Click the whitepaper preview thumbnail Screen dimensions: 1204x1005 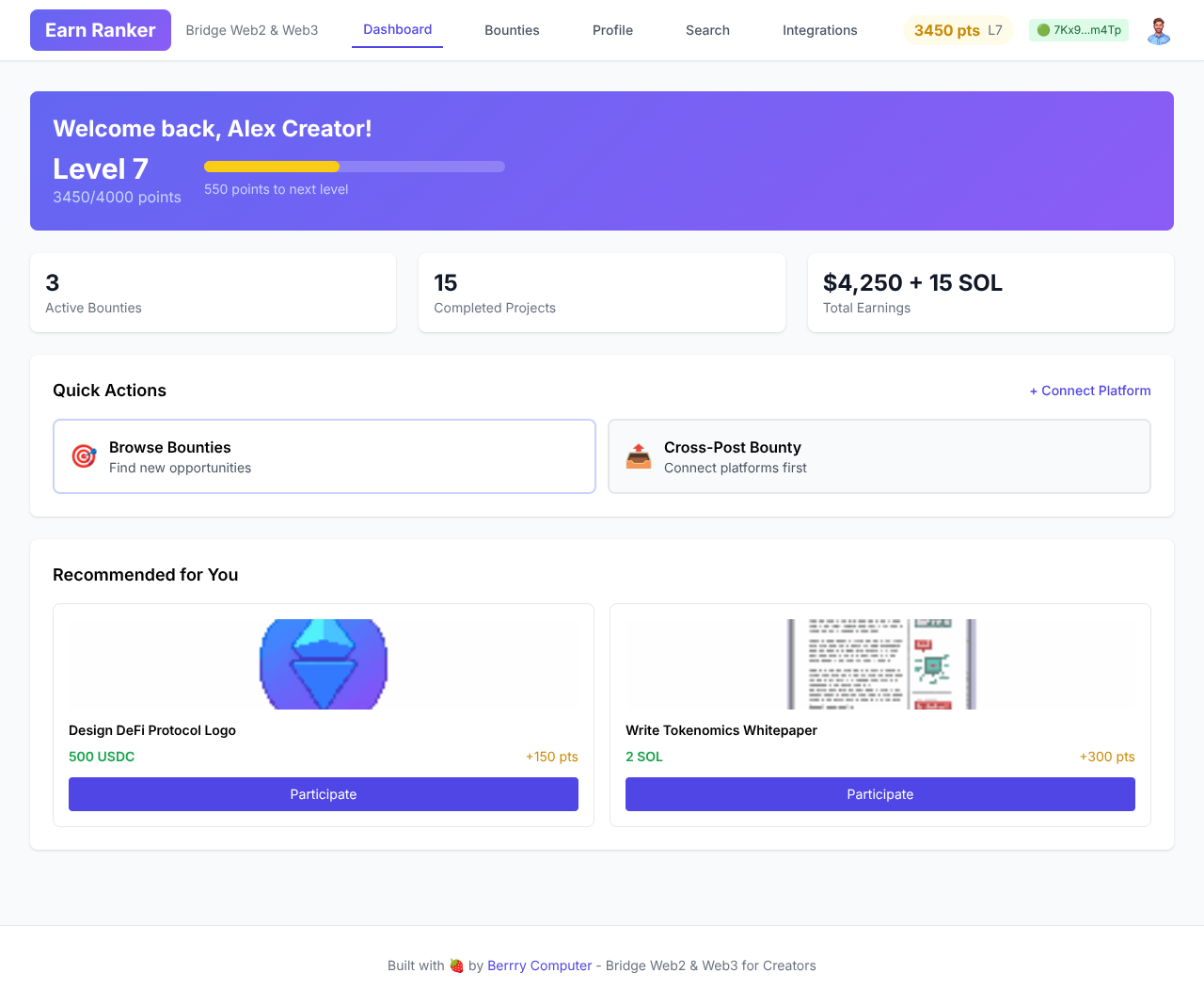coord(879,663)
